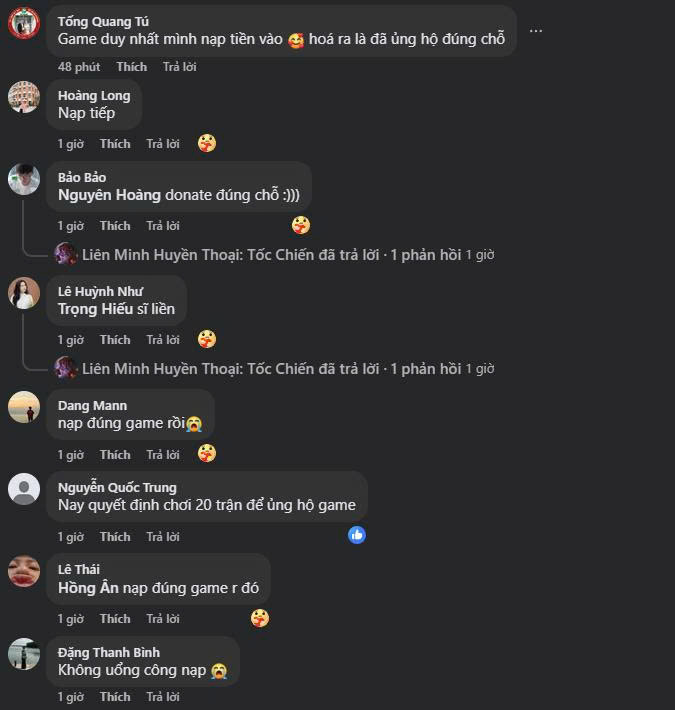
Task: Toggle Thích on Dang Mann's comment
Action: (x=115, y=455)
